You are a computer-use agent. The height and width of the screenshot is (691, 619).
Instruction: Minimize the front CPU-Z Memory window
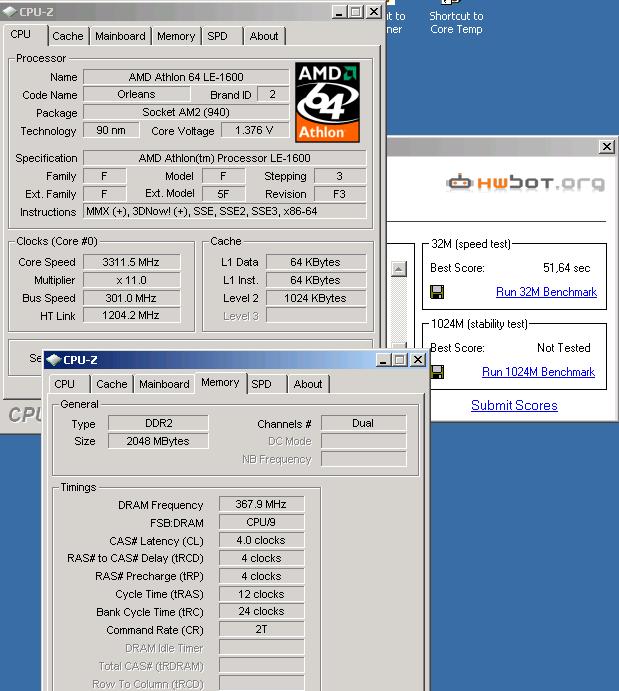pos(383,360)
